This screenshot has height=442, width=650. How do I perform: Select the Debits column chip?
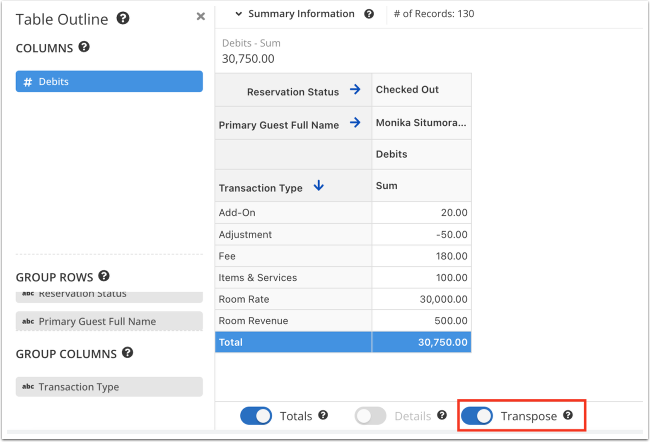point(109,81)
